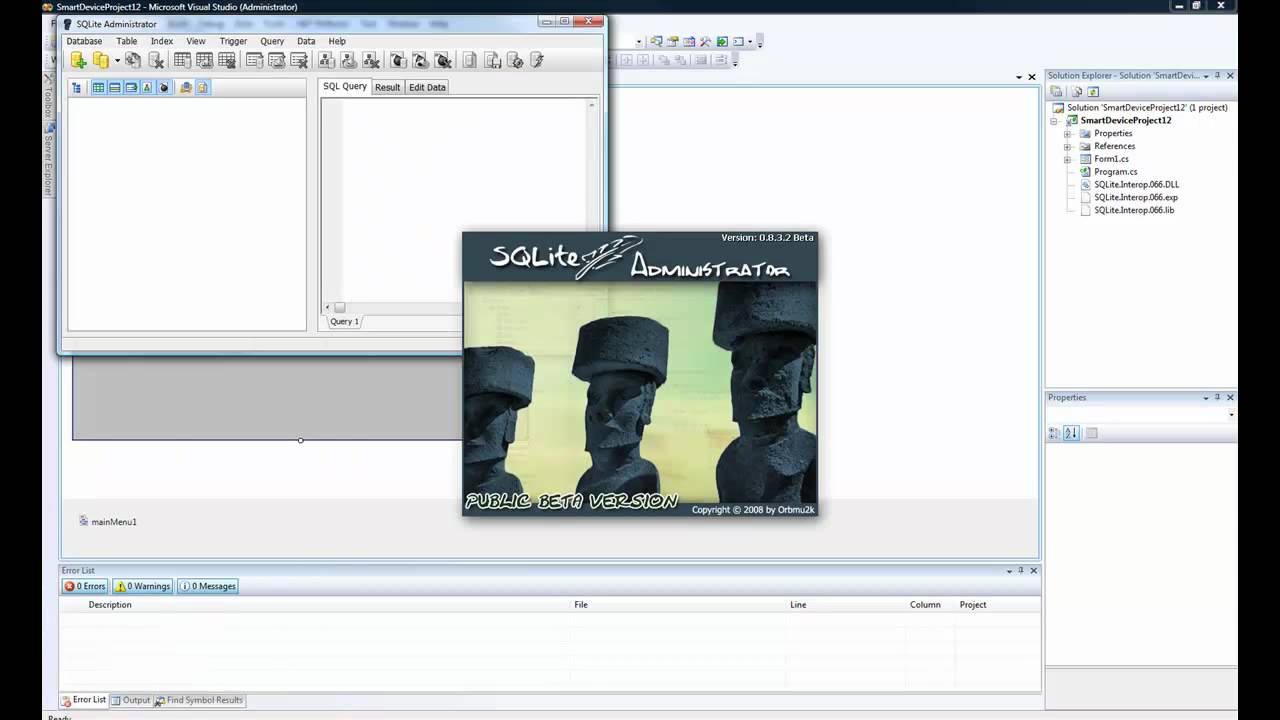Open the Properties panel window position dropdown
The height and width of the screenshot is (720, 1280).
1206,398
